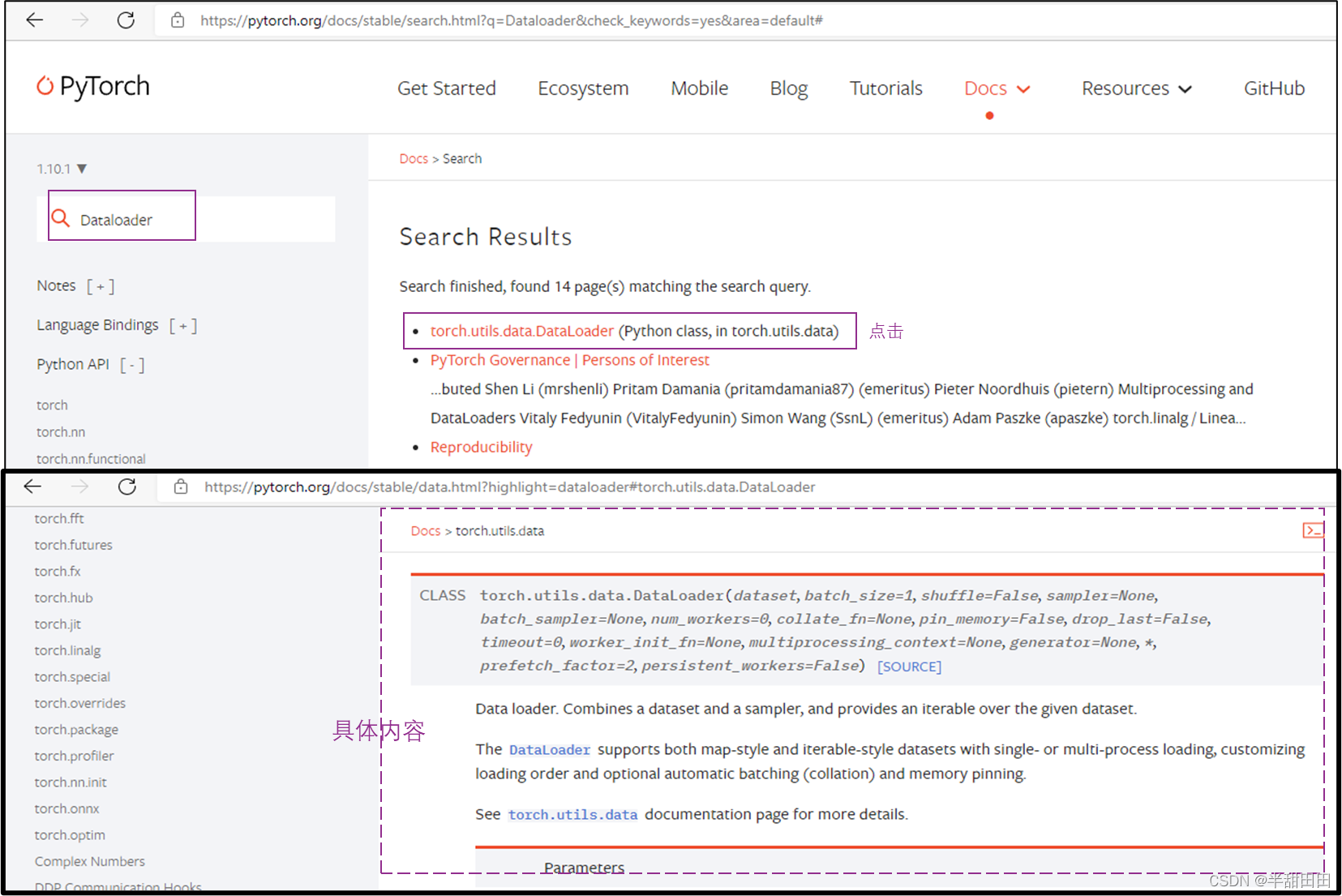Image resolution: width=1342 pixels, height=896 pixels.
Task: Open the Blog menu item
Action: pos(789,88)
